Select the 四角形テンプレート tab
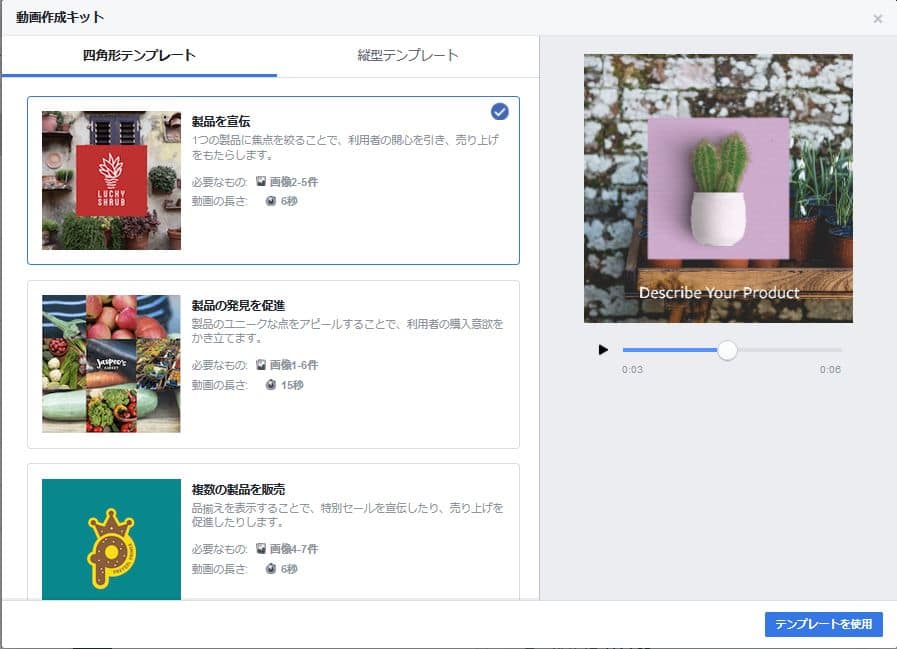The height and width of the screenshot is (649, 897). (139, 55)
